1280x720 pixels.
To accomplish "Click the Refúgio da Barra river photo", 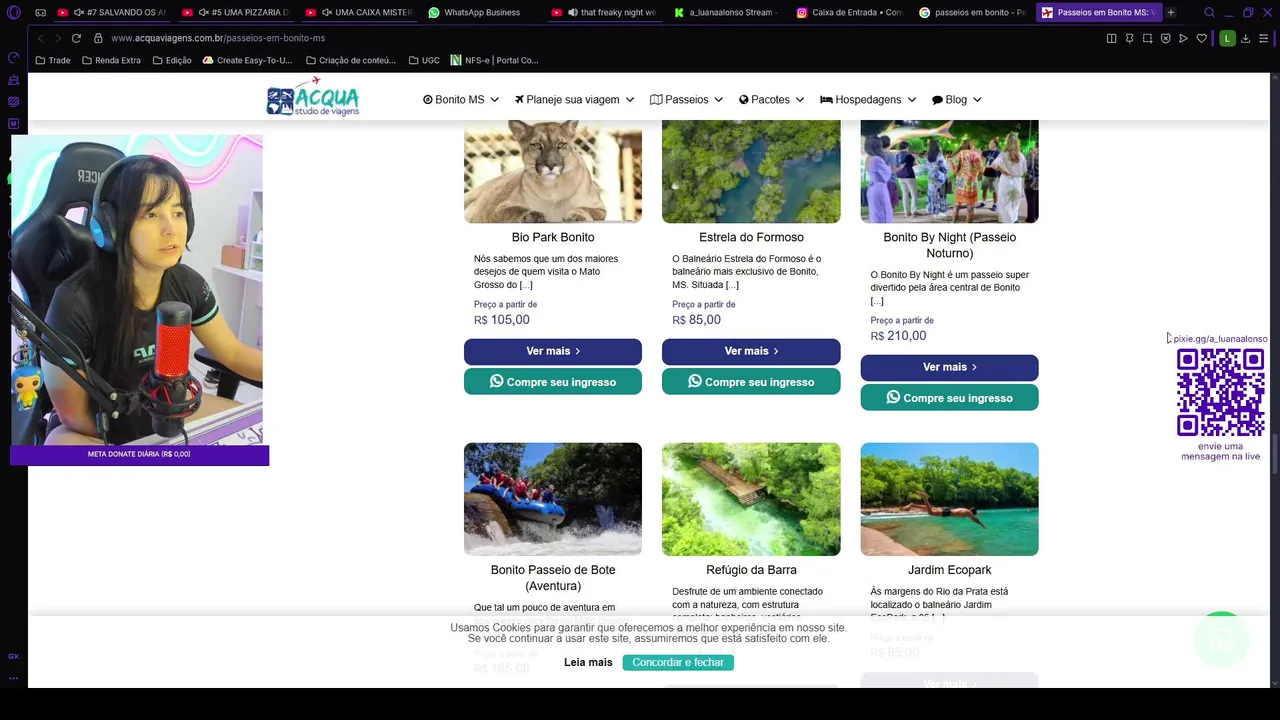I will (751, 499).
